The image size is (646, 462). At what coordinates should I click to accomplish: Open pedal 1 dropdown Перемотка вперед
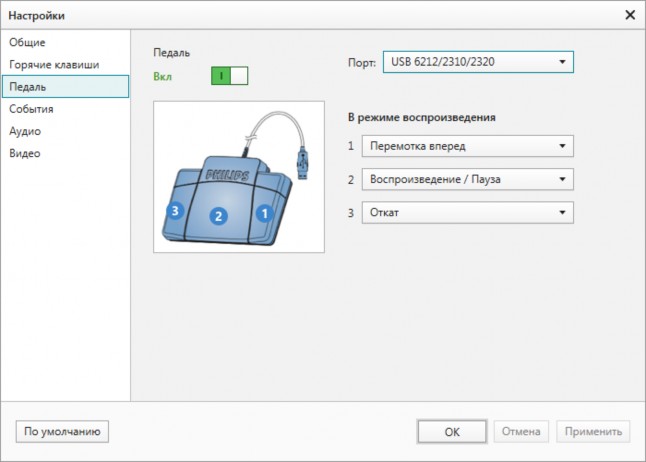[468, 146]
